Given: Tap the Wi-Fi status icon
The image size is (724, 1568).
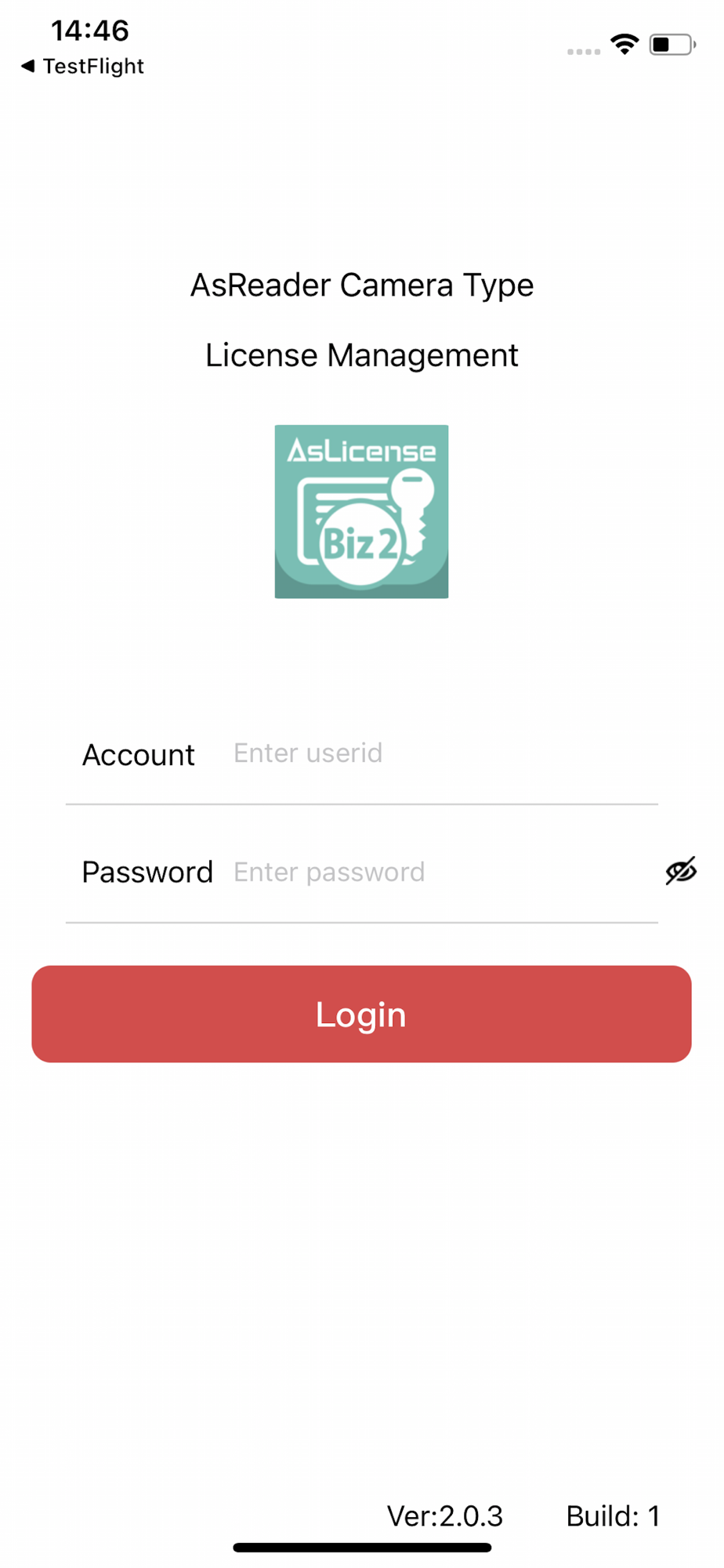Looking at the screenshot, I should [624, 44].
